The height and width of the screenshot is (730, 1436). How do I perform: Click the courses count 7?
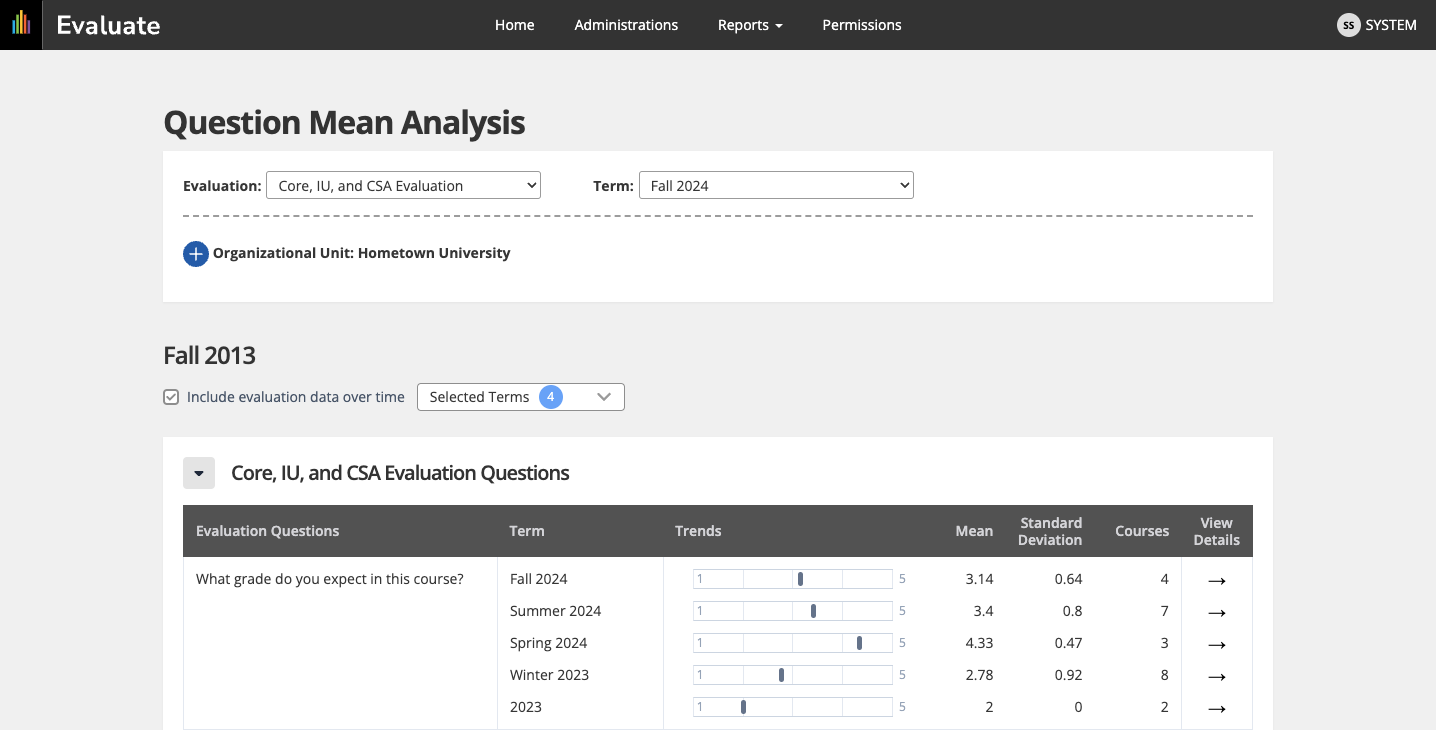[x=1164, y=611]
